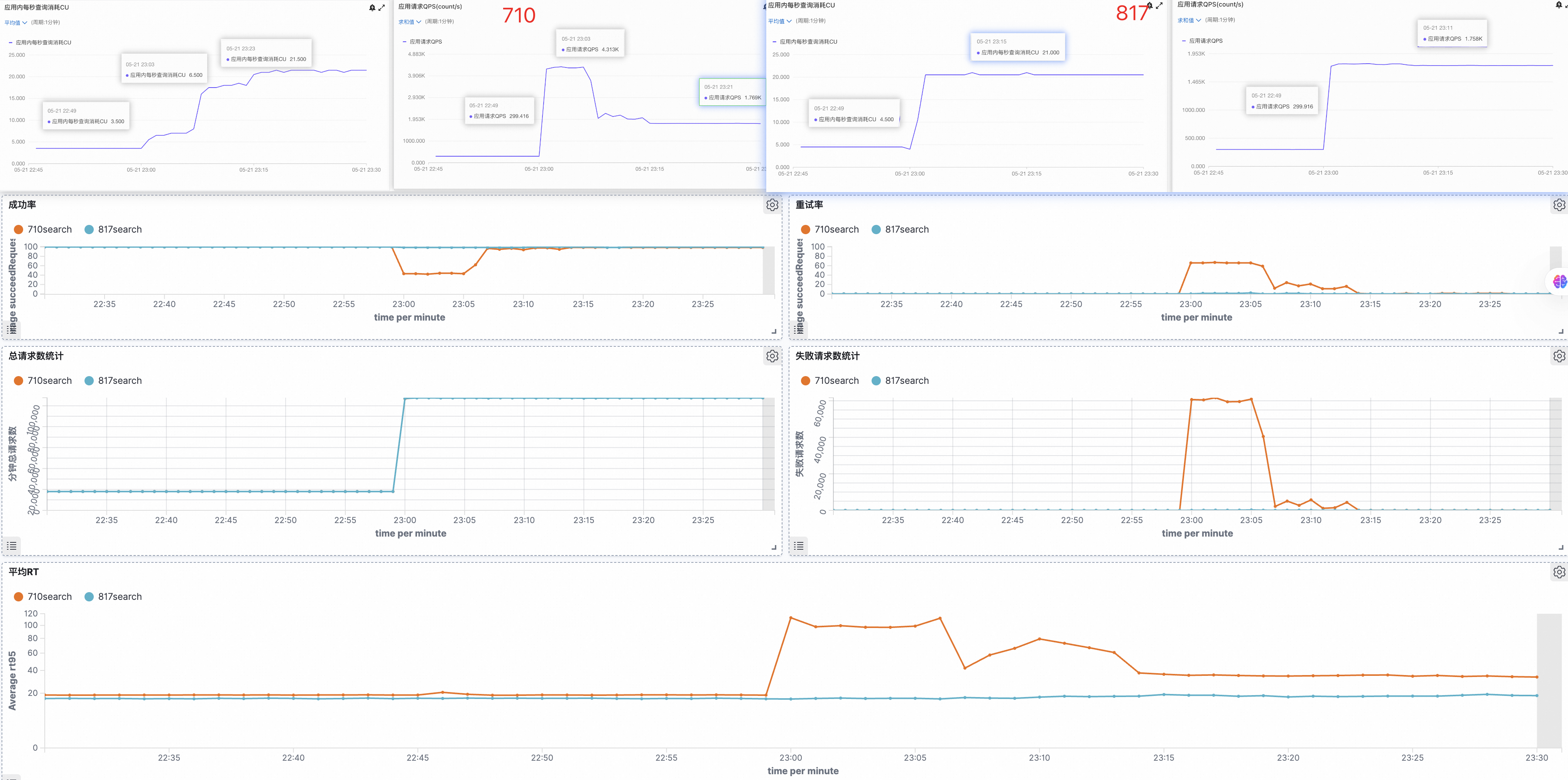The height and width of the screenshot is (780, 1568).
Task: Click the 重试率 panel title
Action: click(x=809, y=205)
